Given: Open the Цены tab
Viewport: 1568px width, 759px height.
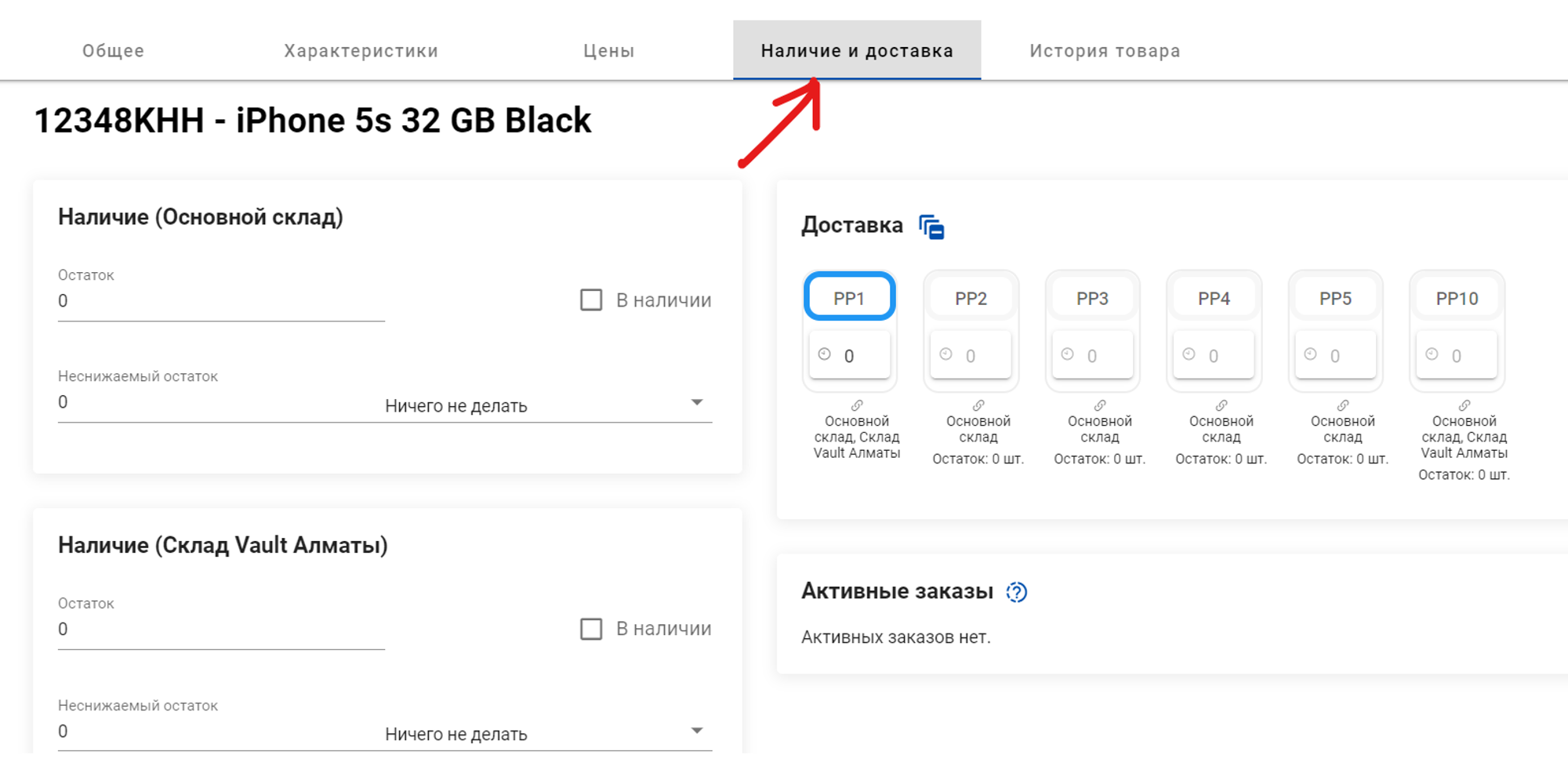Looking at the screenshot, I should 608,51.
